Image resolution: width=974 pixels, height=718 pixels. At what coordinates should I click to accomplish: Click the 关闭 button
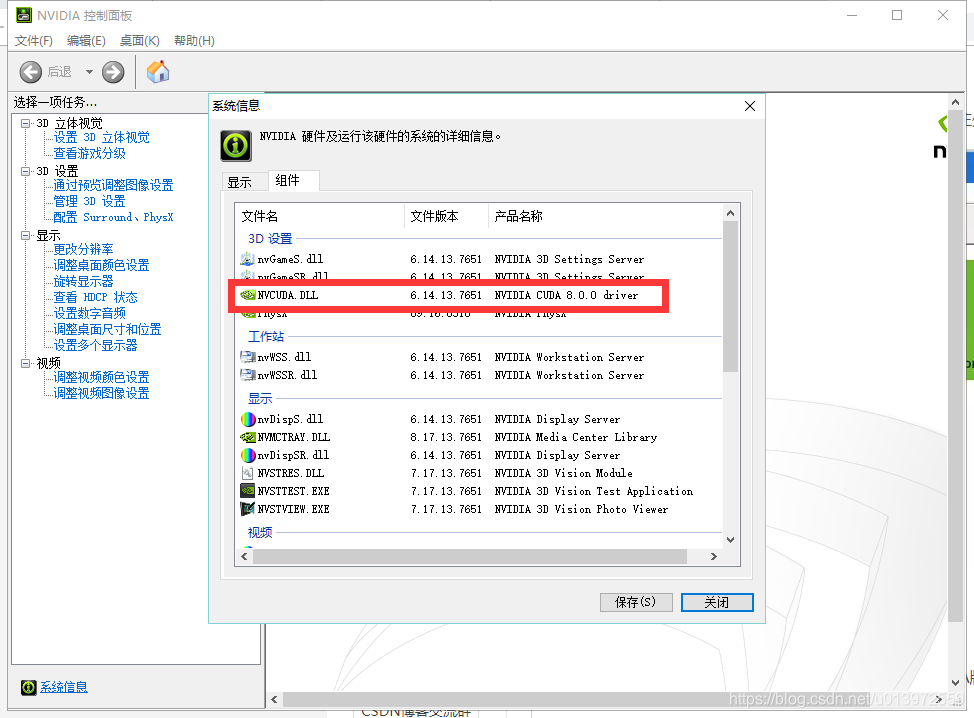(x=717, y=602)
